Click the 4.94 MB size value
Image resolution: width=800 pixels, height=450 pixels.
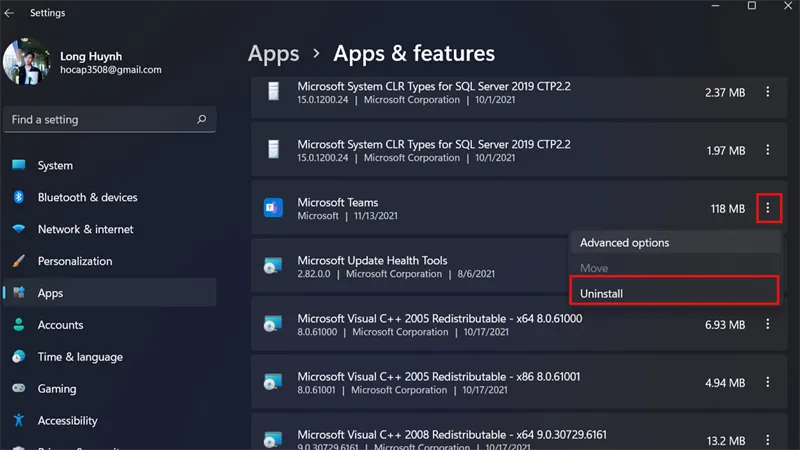pos(725,383)
